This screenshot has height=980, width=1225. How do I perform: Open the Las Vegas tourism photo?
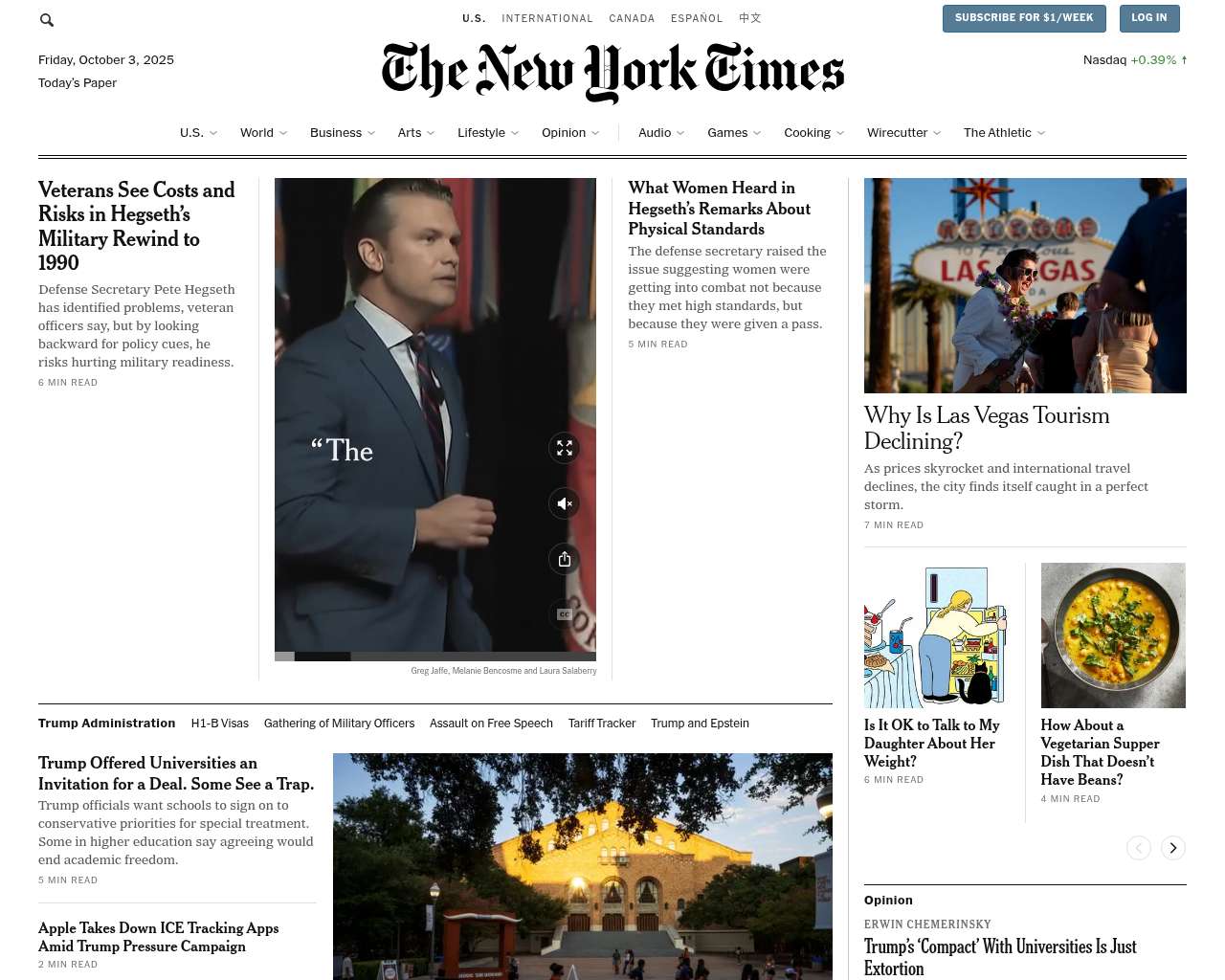pos(1025,285)
